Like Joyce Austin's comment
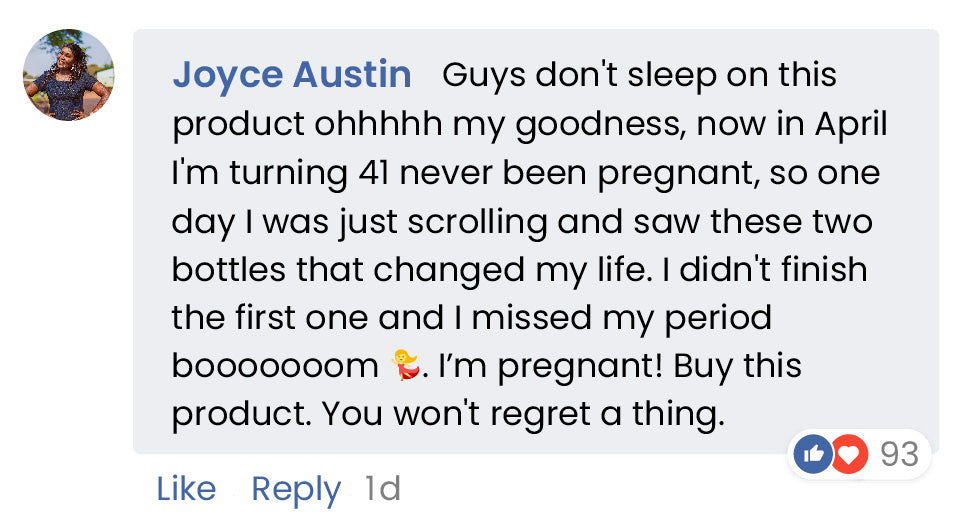 [186, 489]
